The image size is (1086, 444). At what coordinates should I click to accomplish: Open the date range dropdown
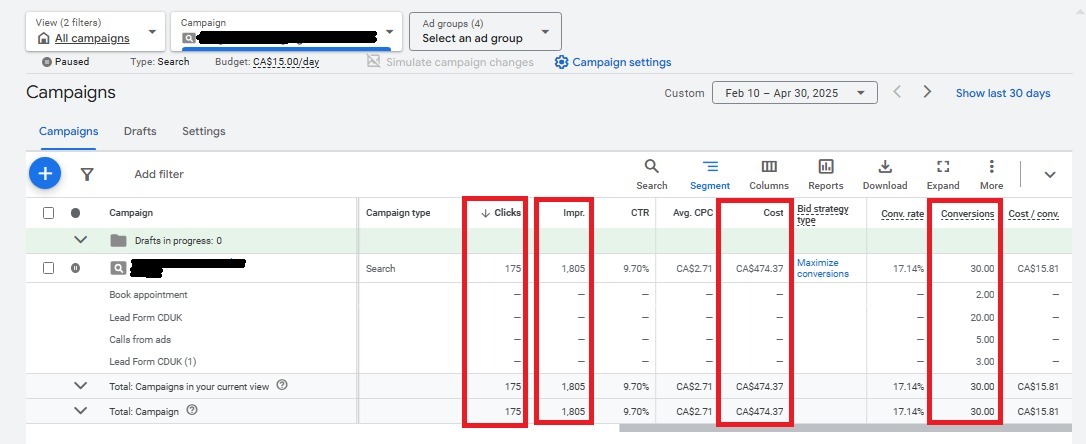(x=794, y=93)
